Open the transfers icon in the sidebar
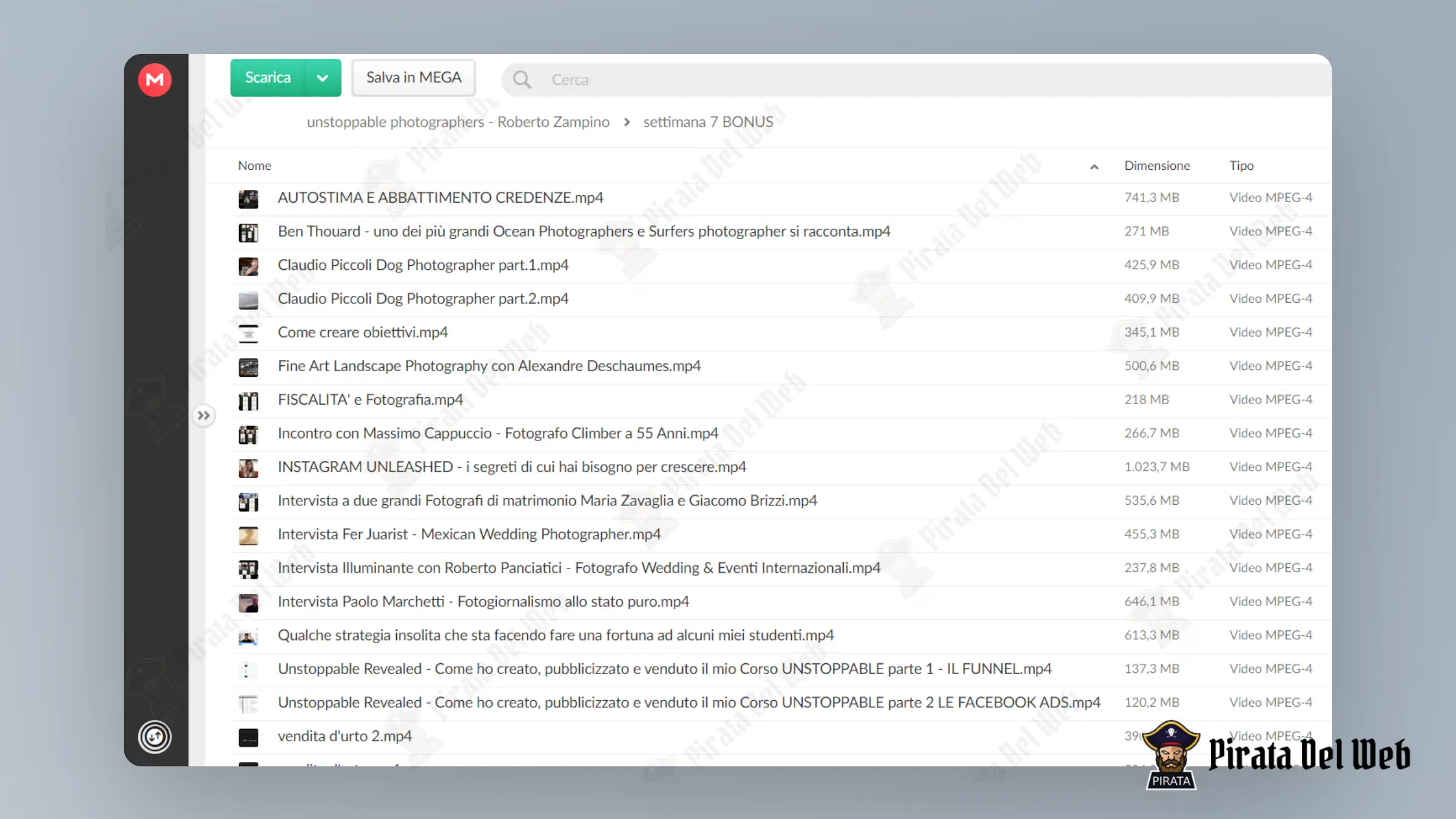 pyautogui.click(x=155, y=737)
